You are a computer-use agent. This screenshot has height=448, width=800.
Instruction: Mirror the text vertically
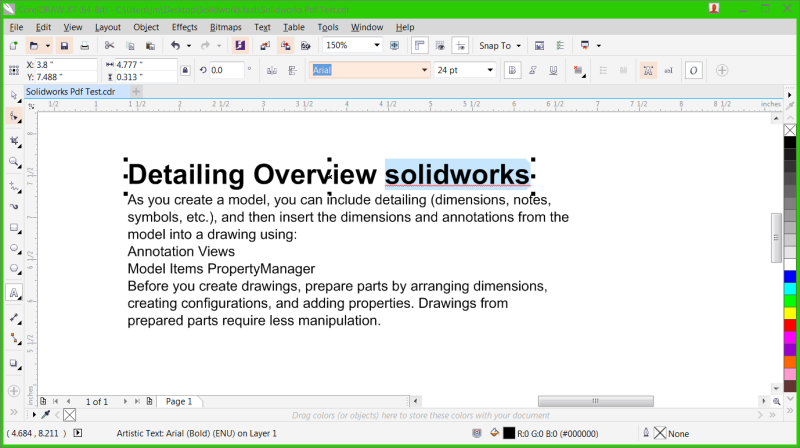pyautogui.click(x=292, y=70)
